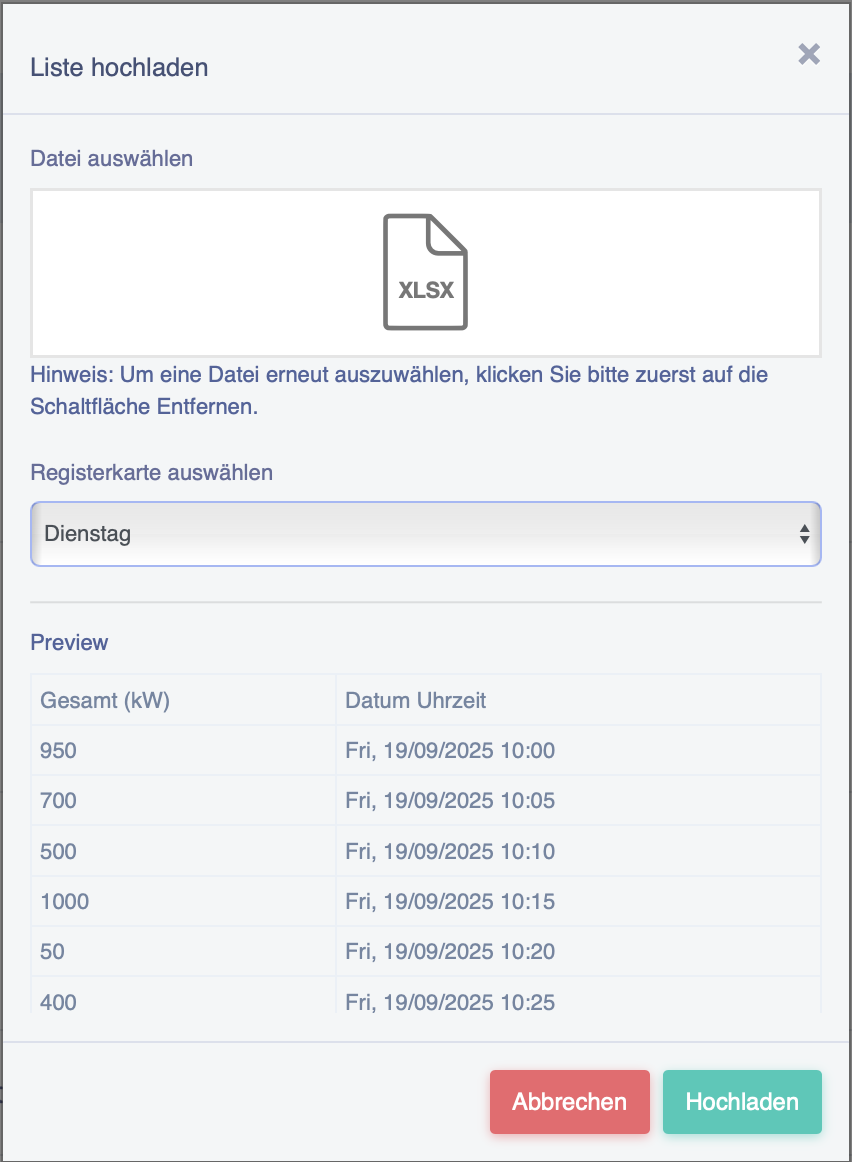Click the Preview section heading
This screenshot has height=1162, width=852.
69,643
